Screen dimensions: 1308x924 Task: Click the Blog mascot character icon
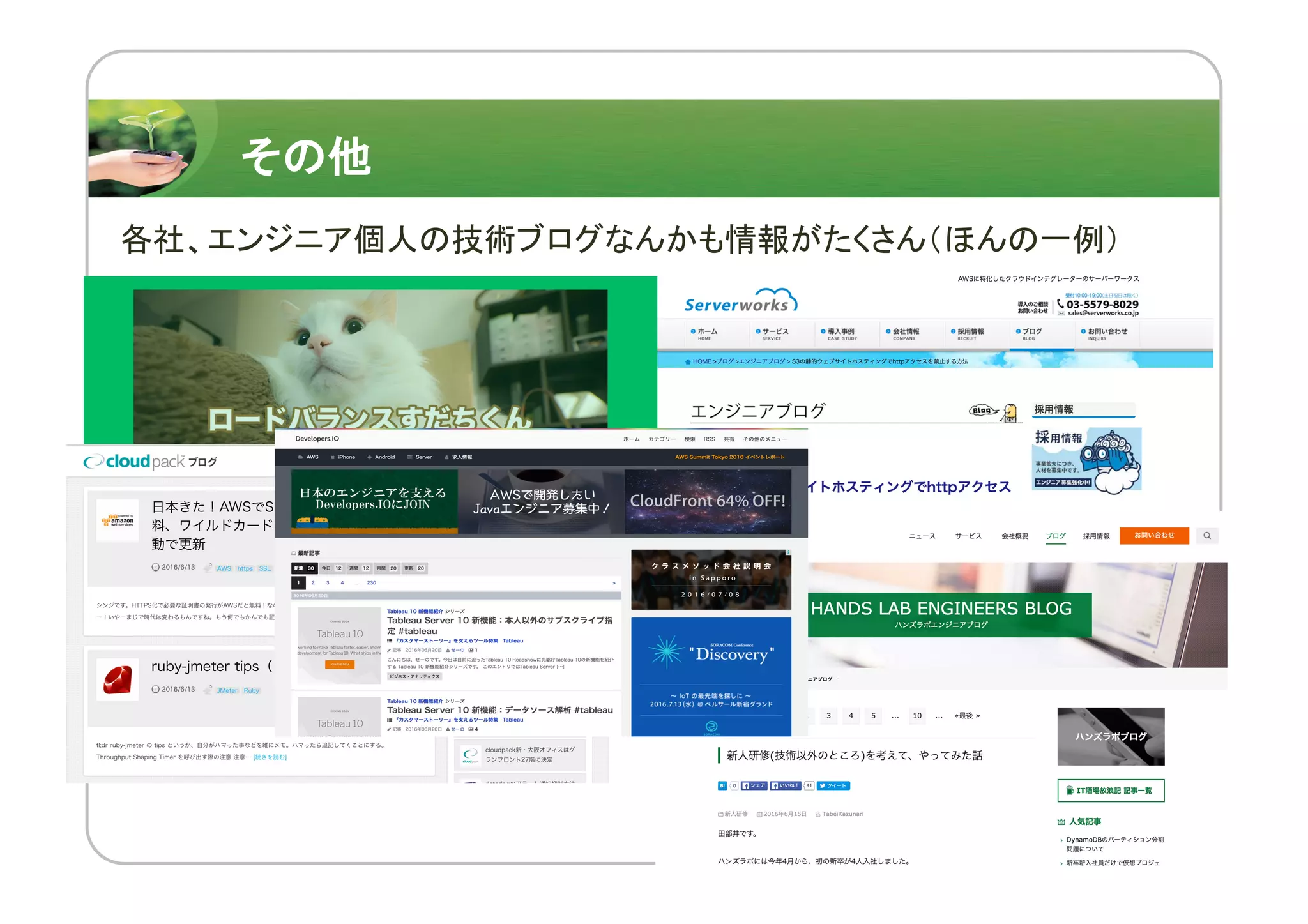coord(1010,413)
